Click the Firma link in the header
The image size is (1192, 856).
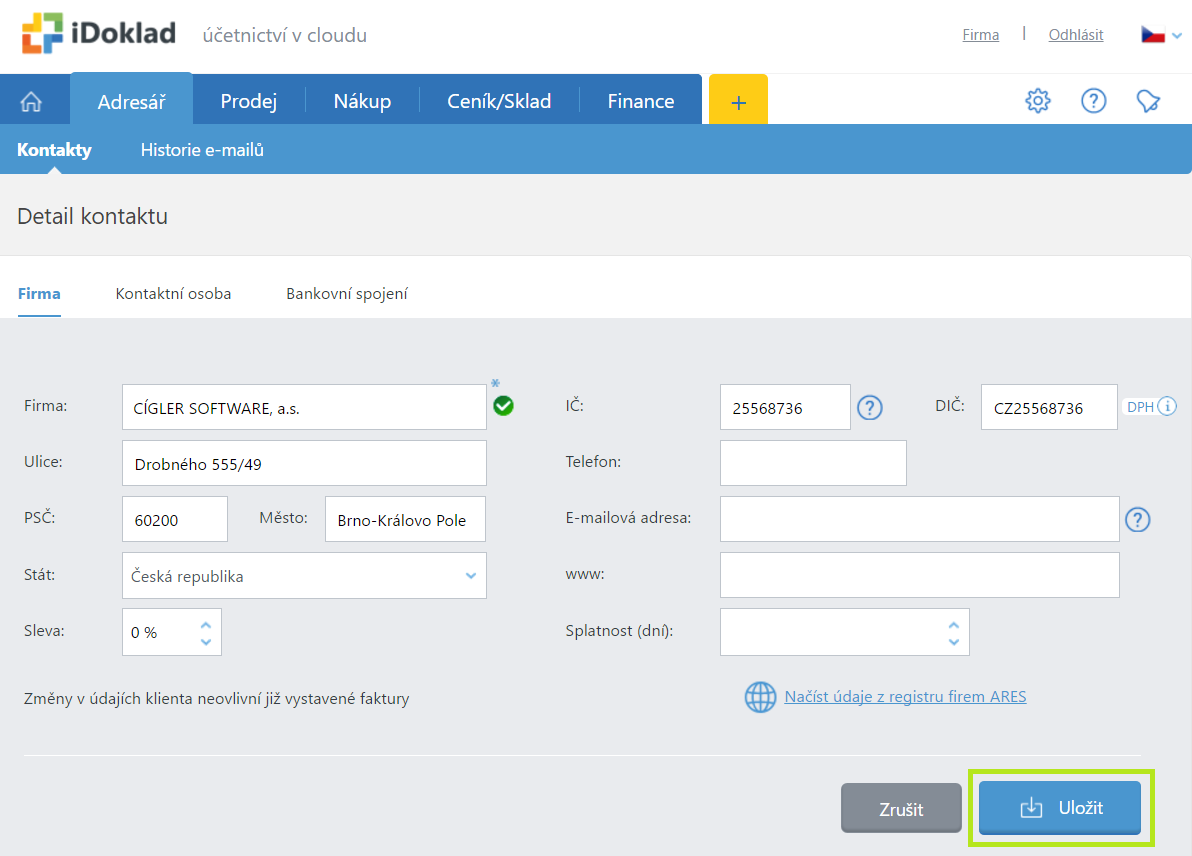tap(981, 35)
